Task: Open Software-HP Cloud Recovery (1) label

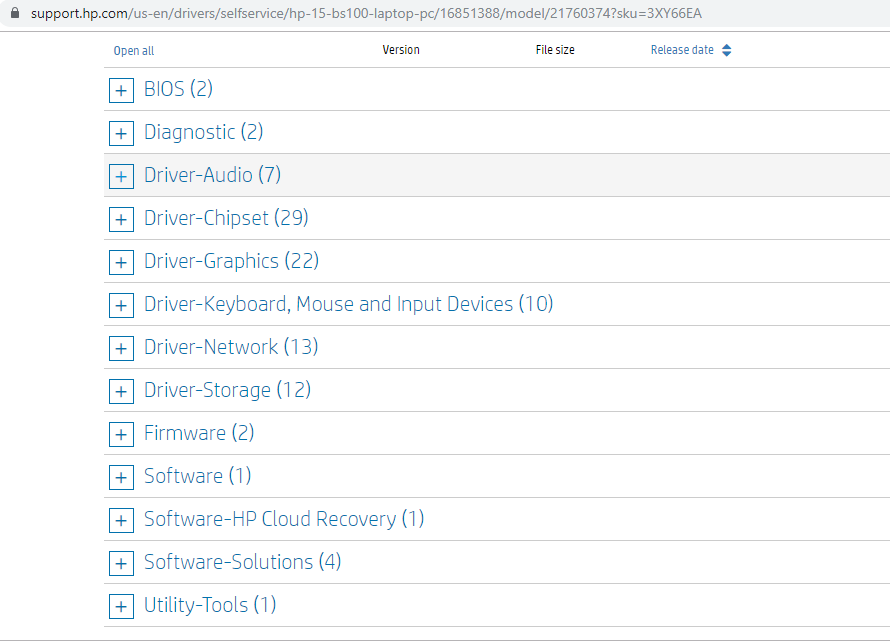Action: tap(284, 519)
